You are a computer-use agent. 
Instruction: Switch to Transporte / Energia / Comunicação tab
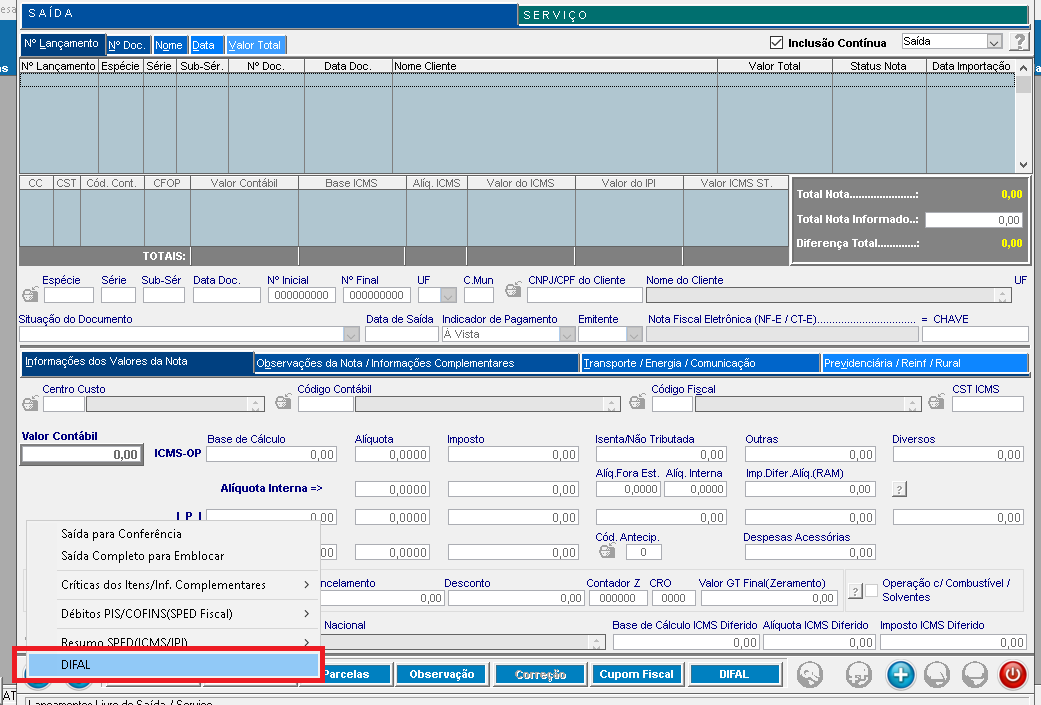point(700,363)
